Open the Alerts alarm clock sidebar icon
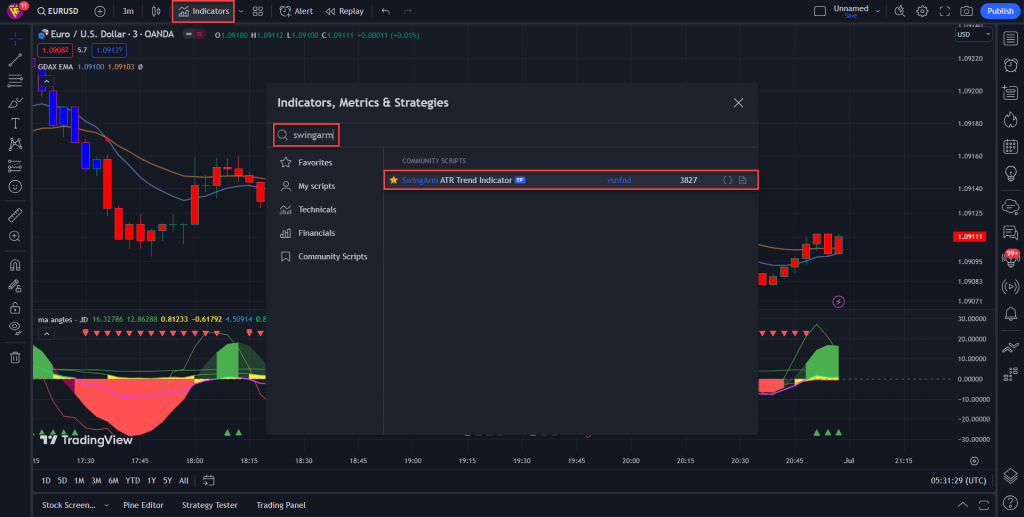1024x517 pixels. click(1010, 65)
